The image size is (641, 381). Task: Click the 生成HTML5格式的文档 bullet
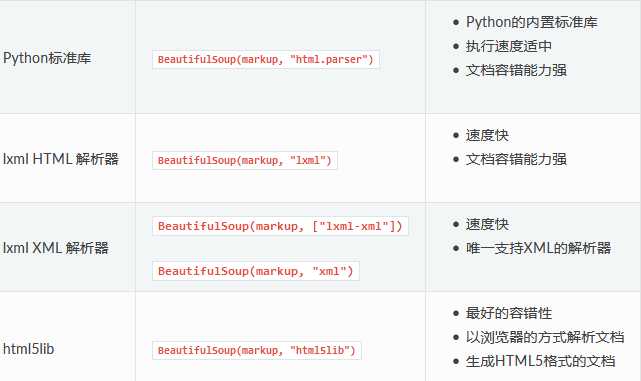[x=540, y=361]
